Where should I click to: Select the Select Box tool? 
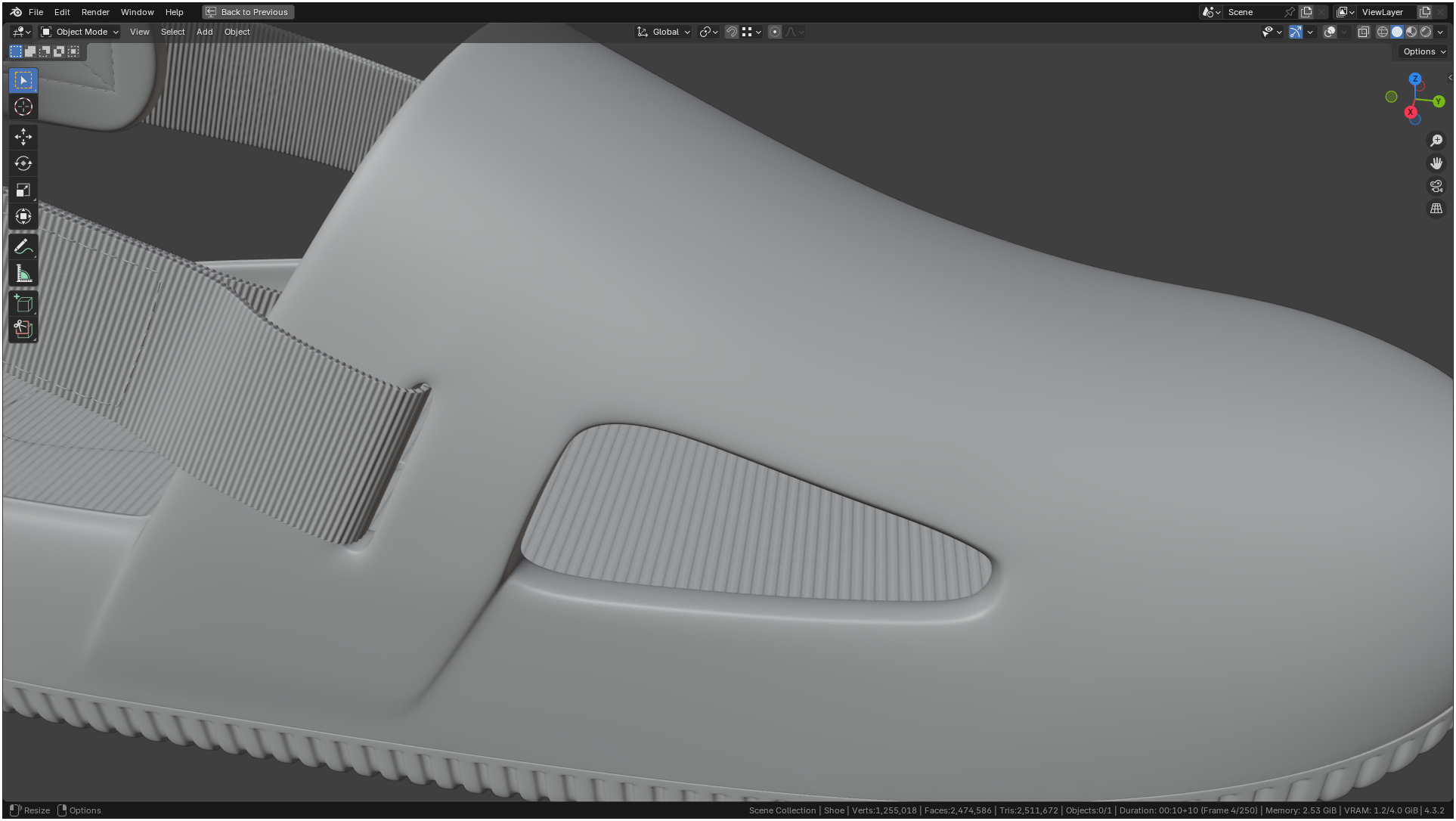(x=23, y=80)
